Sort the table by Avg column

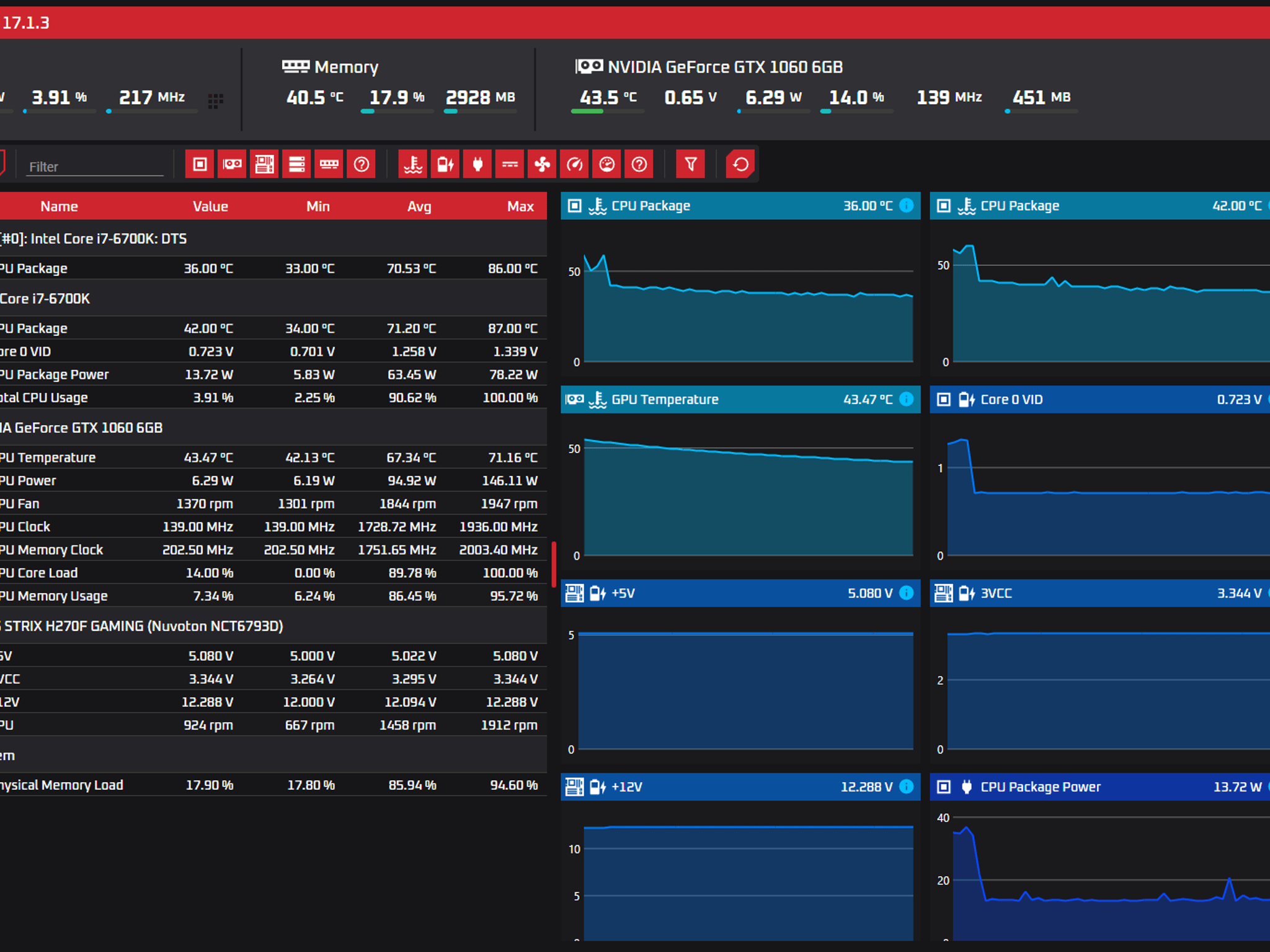419,206
